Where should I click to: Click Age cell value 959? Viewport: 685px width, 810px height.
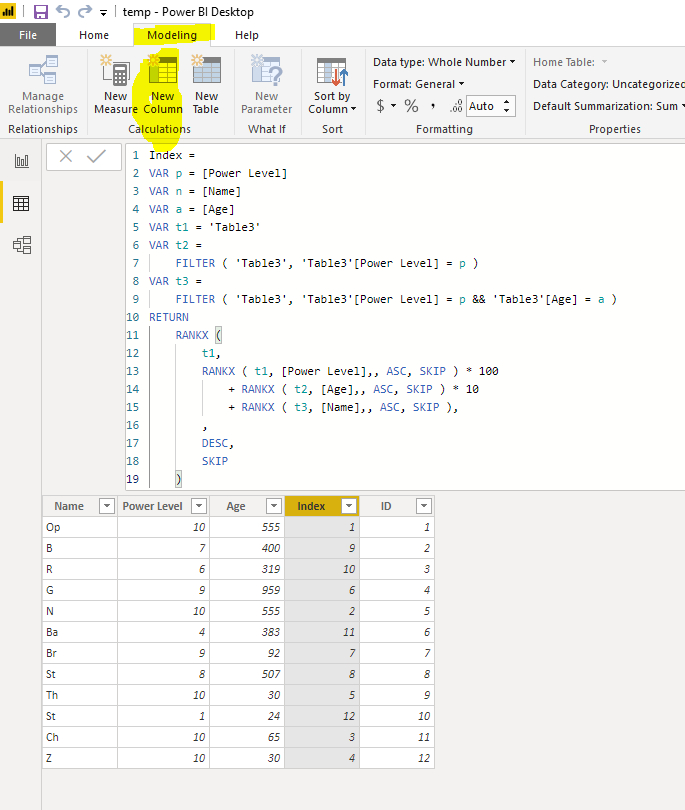coord(247,590)
